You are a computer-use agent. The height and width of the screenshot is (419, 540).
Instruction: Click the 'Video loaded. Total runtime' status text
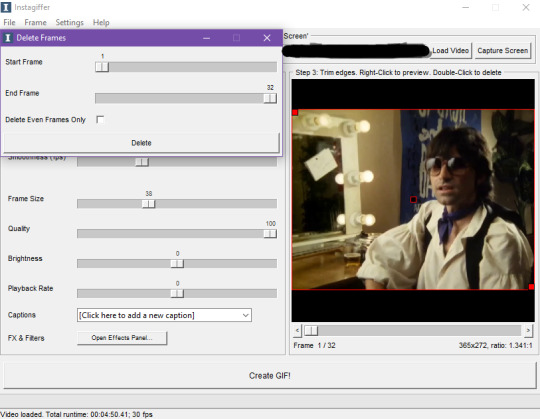click(x=77, y=414)
